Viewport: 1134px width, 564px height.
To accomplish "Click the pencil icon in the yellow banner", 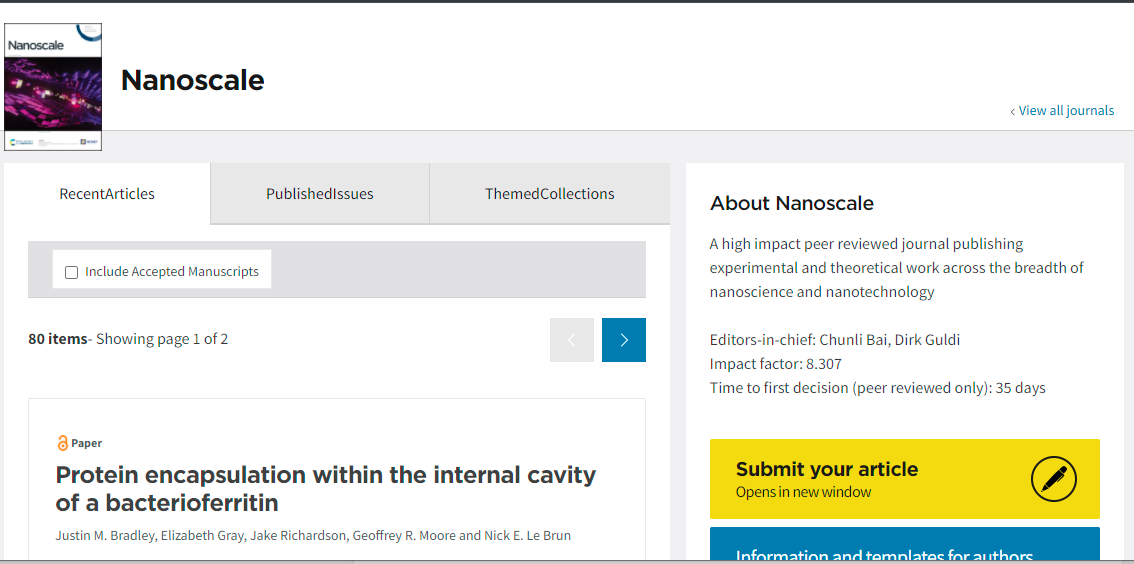I will point(1053,480).
